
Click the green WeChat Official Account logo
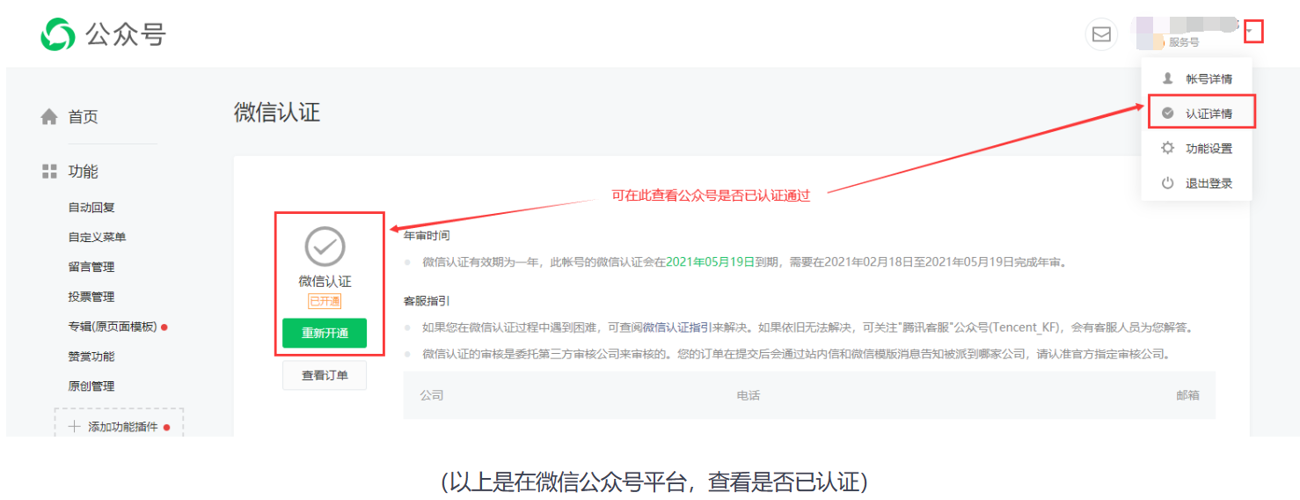click(58, 35)
